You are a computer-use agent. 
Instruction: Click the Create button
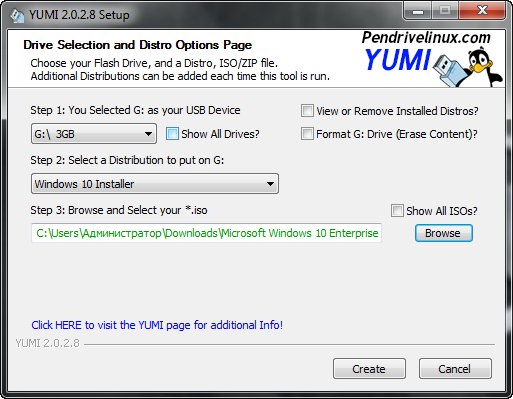point(369,369)
